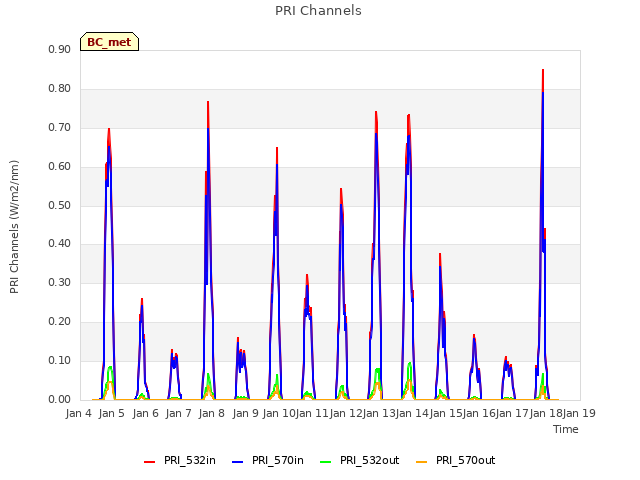Click the PRI Channels chart title
640x480 pixels.
318,11
